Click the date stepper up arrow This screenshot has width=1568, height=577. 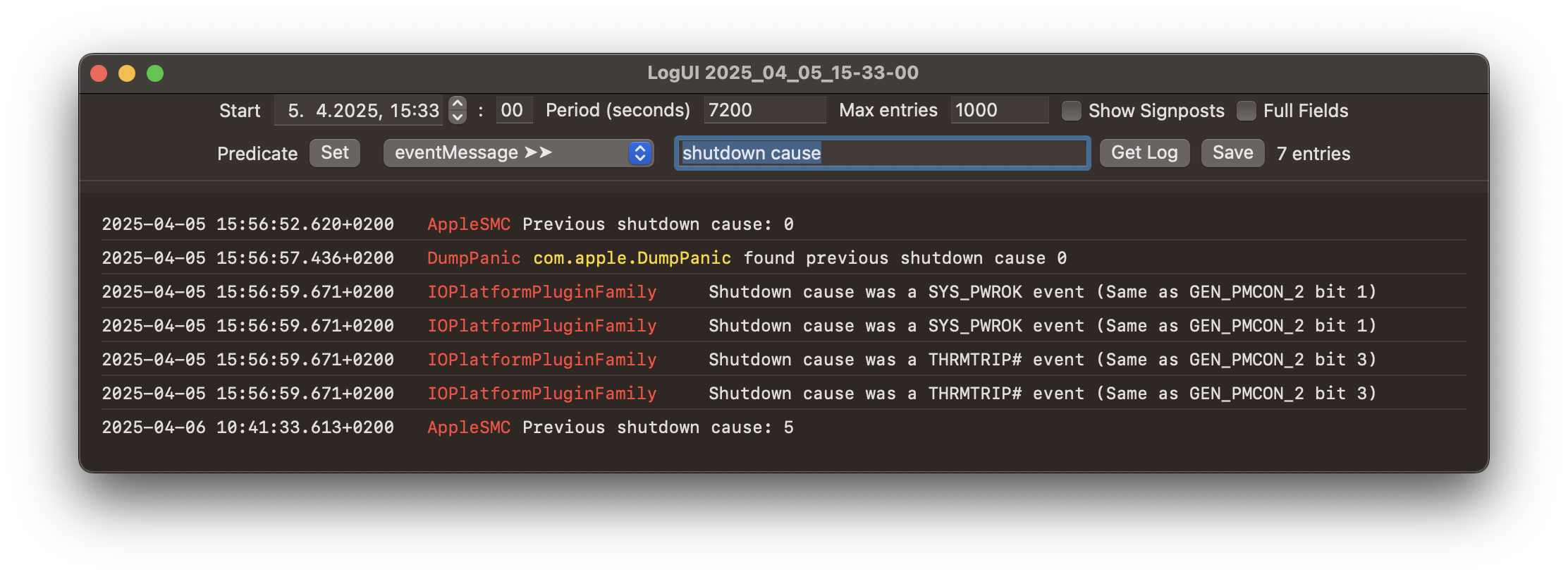[458, 103]
